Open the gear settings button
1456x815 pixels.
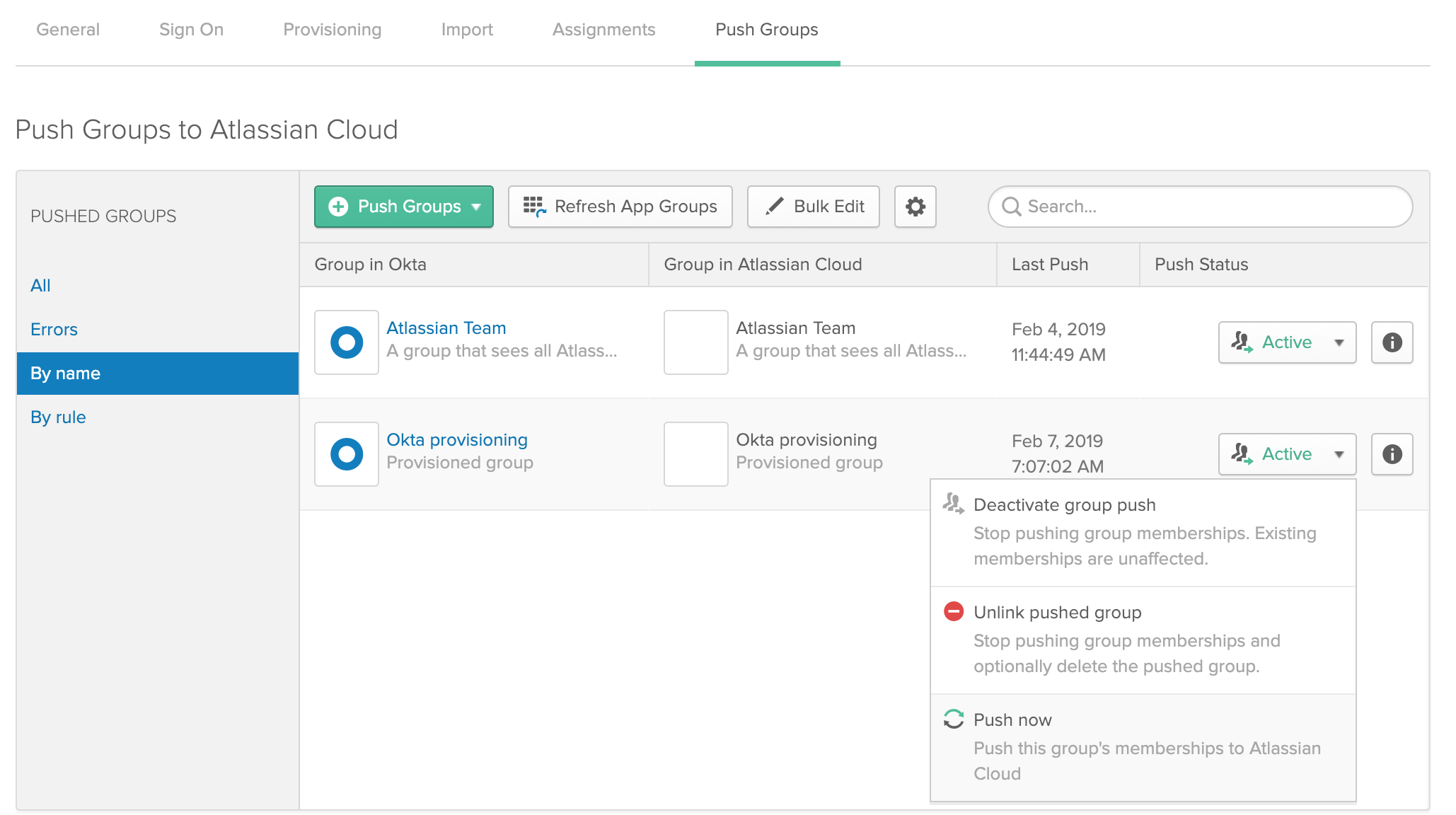click(x=915, y=207)
